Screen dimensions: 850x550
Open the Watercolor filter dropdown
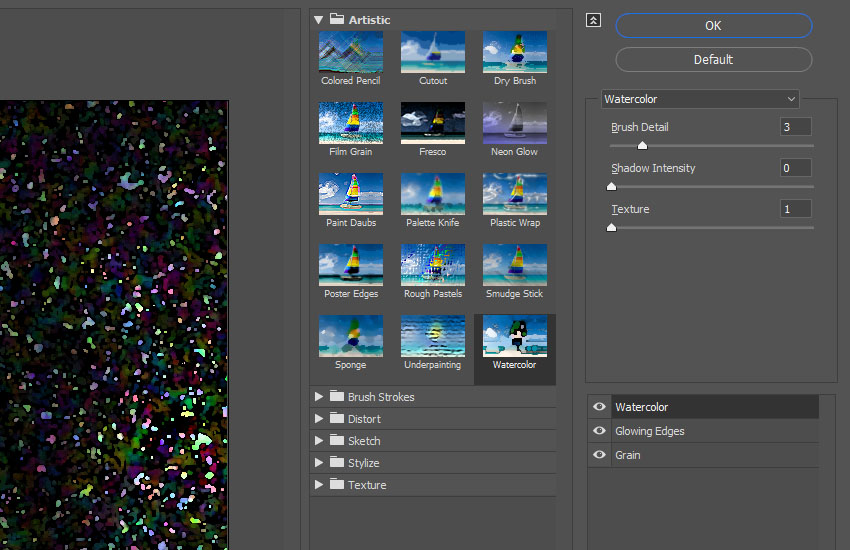coord(700,99)
